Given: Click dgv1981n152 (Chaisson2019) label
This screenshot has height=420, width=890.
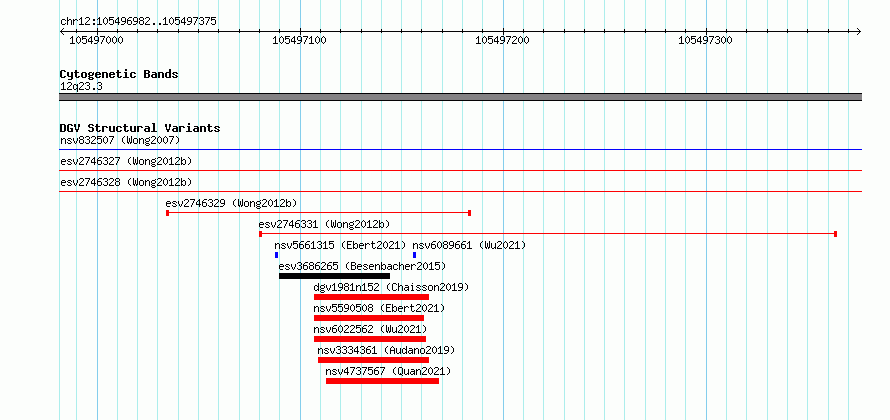Looking at the screenshot, I should 392,287.
